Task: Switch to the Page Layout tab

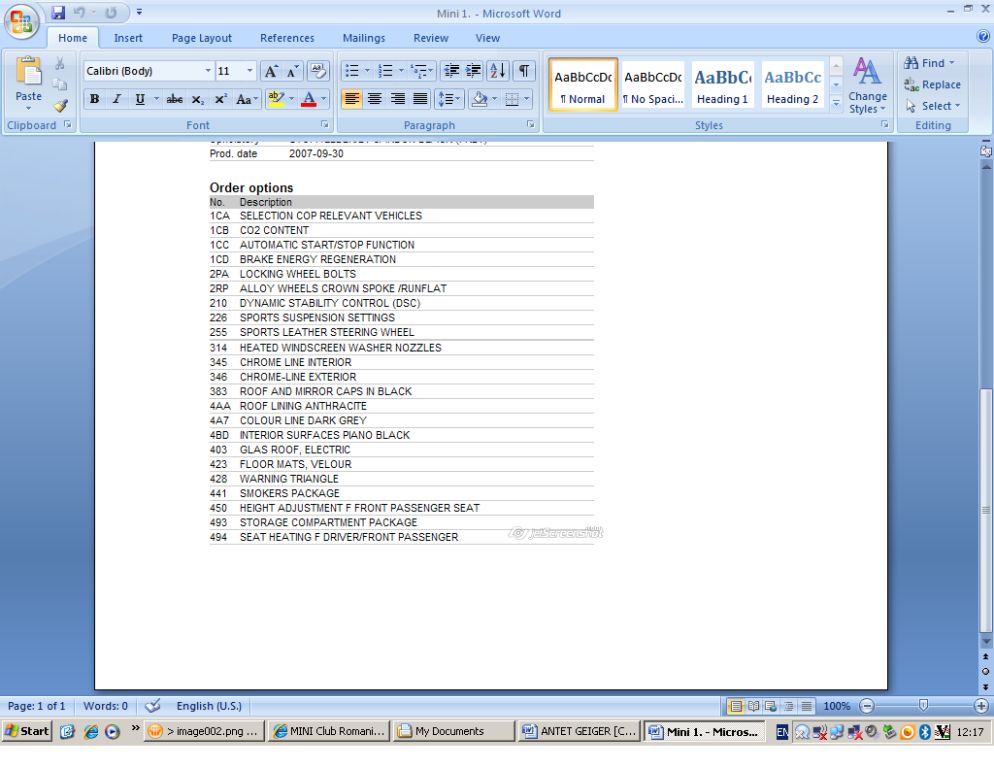Action: [202, 38]
